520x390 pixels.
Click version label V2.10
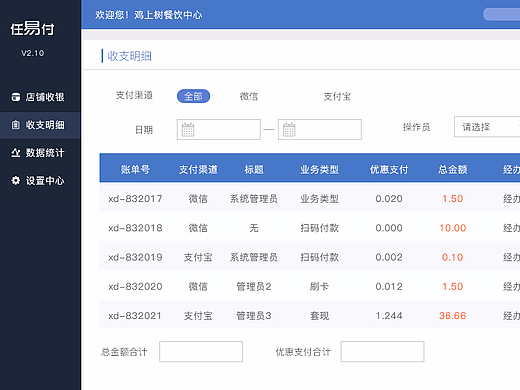coord(32,53)
